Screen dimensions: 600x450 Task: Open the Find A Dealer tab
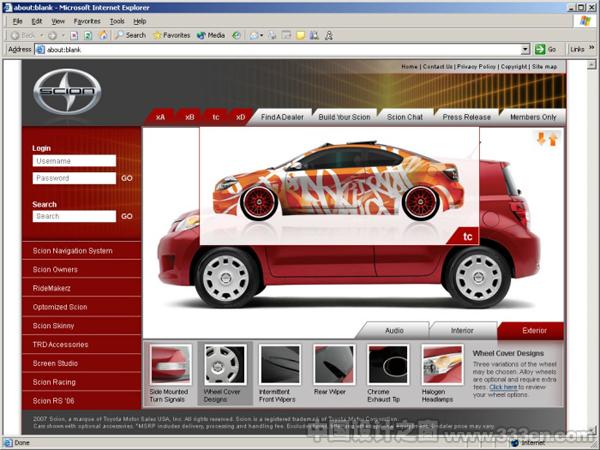click(x=282, y=117)
